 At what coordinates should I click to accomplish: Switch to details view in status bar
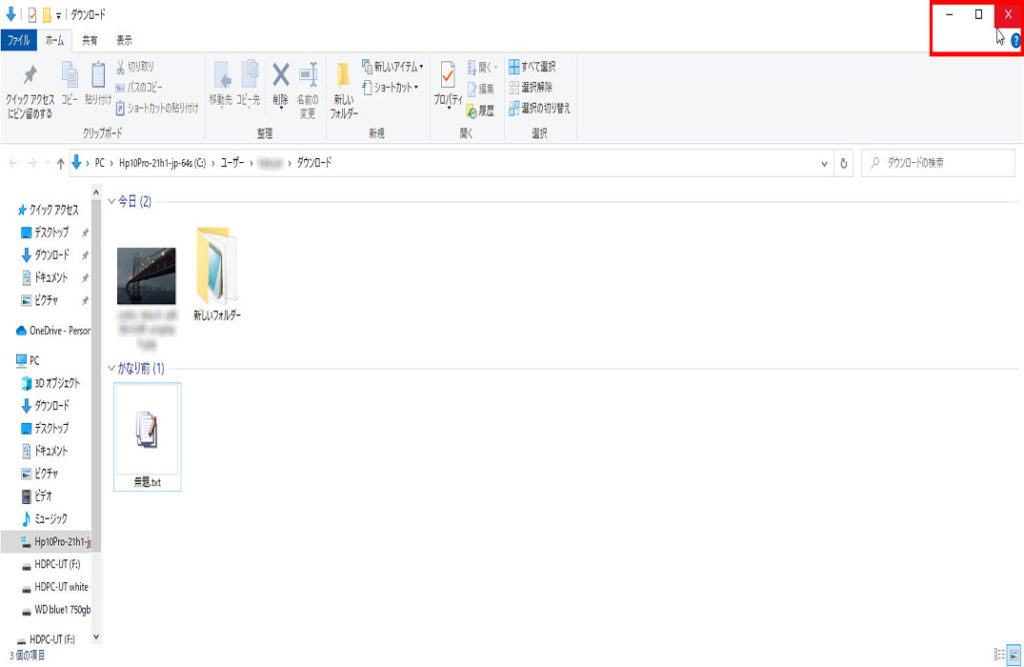(998, 653)
